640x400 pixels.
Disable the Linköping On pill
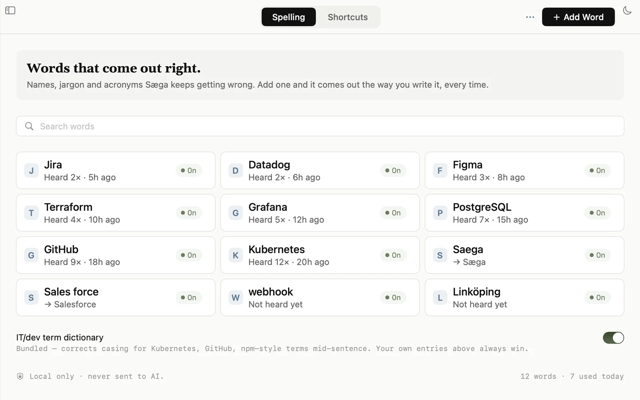click(x=597, y=298)
